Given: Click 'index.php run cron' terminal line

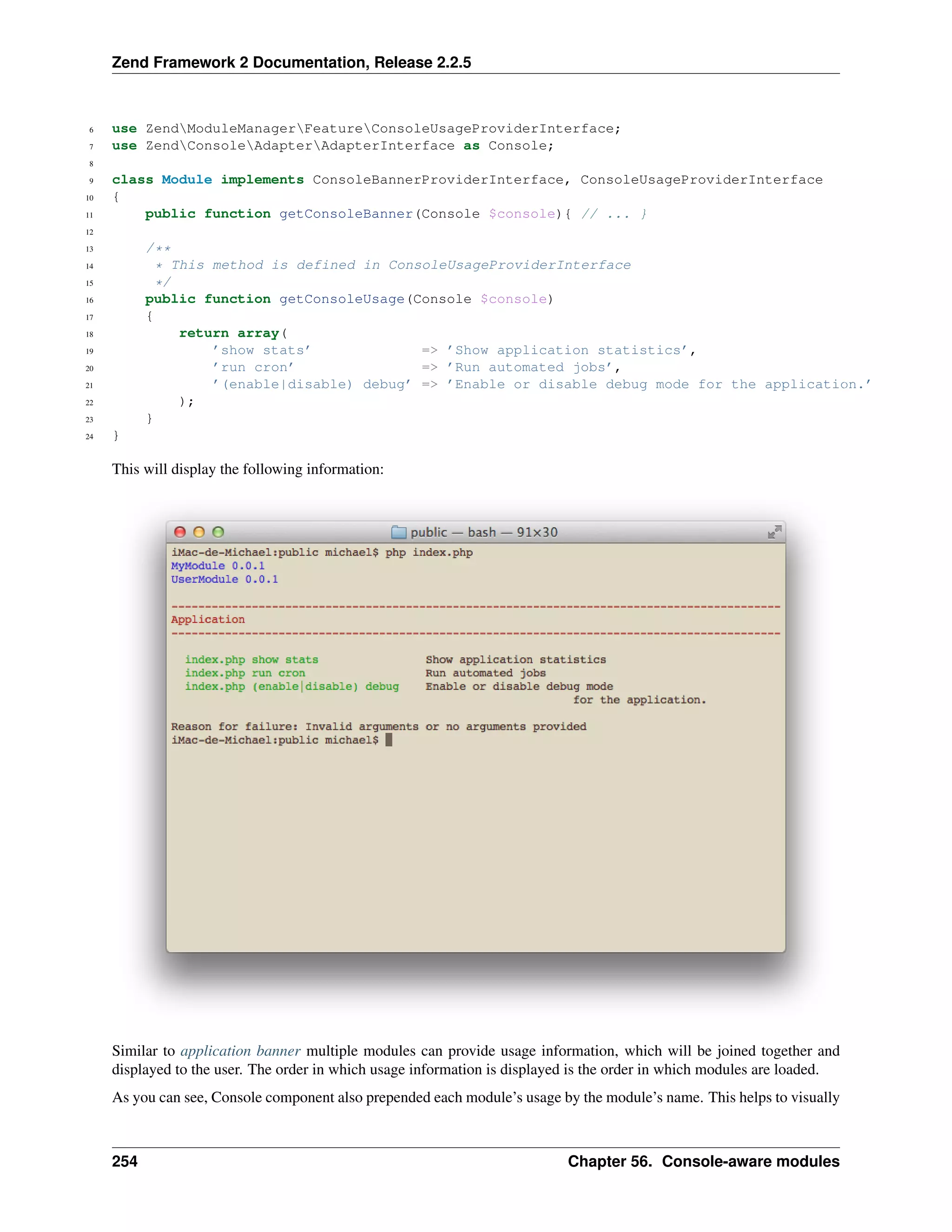Looking at the screenshot, I should point(245,673).
